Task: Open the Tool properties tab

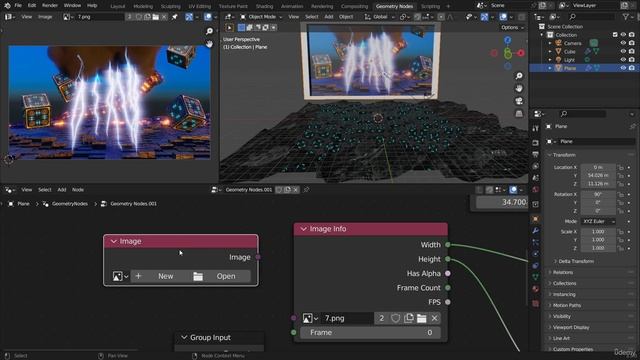Action: (x=536, y=128)
